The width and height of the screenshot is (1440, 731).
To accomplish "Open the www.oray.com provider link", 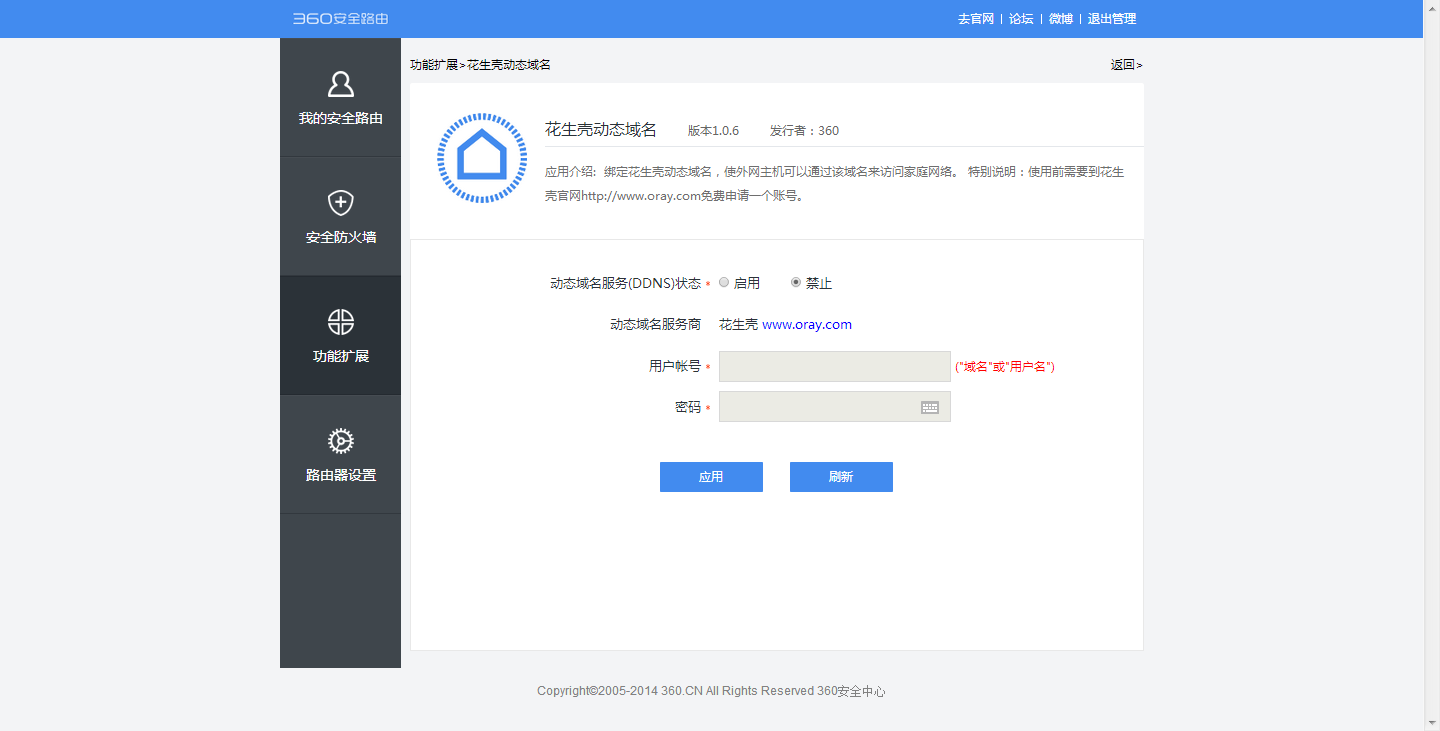I will (807, 325).
